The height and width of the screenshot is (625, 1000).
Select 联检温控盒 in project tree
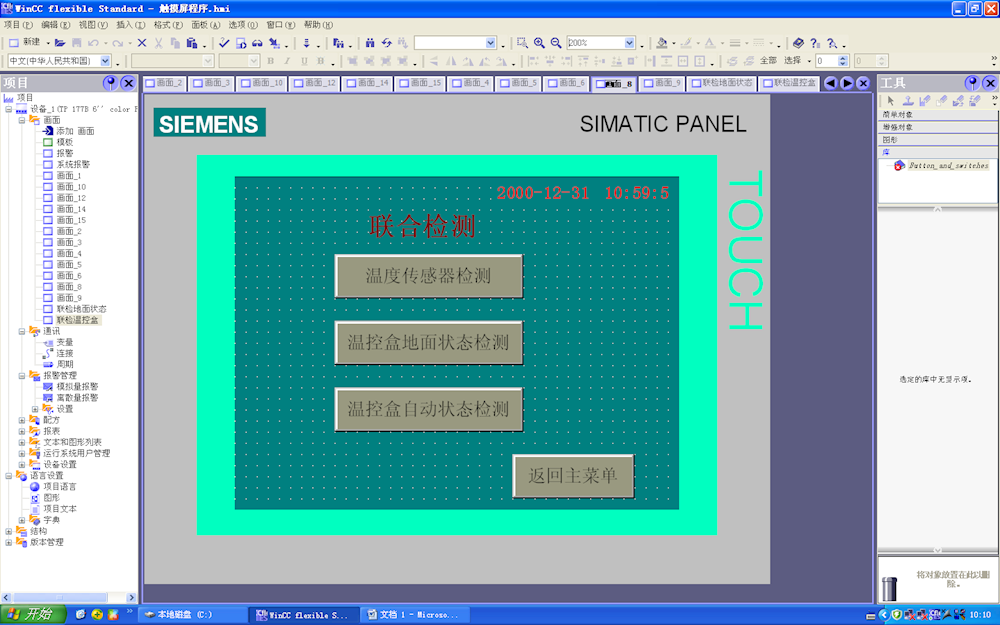pos(77,320)
